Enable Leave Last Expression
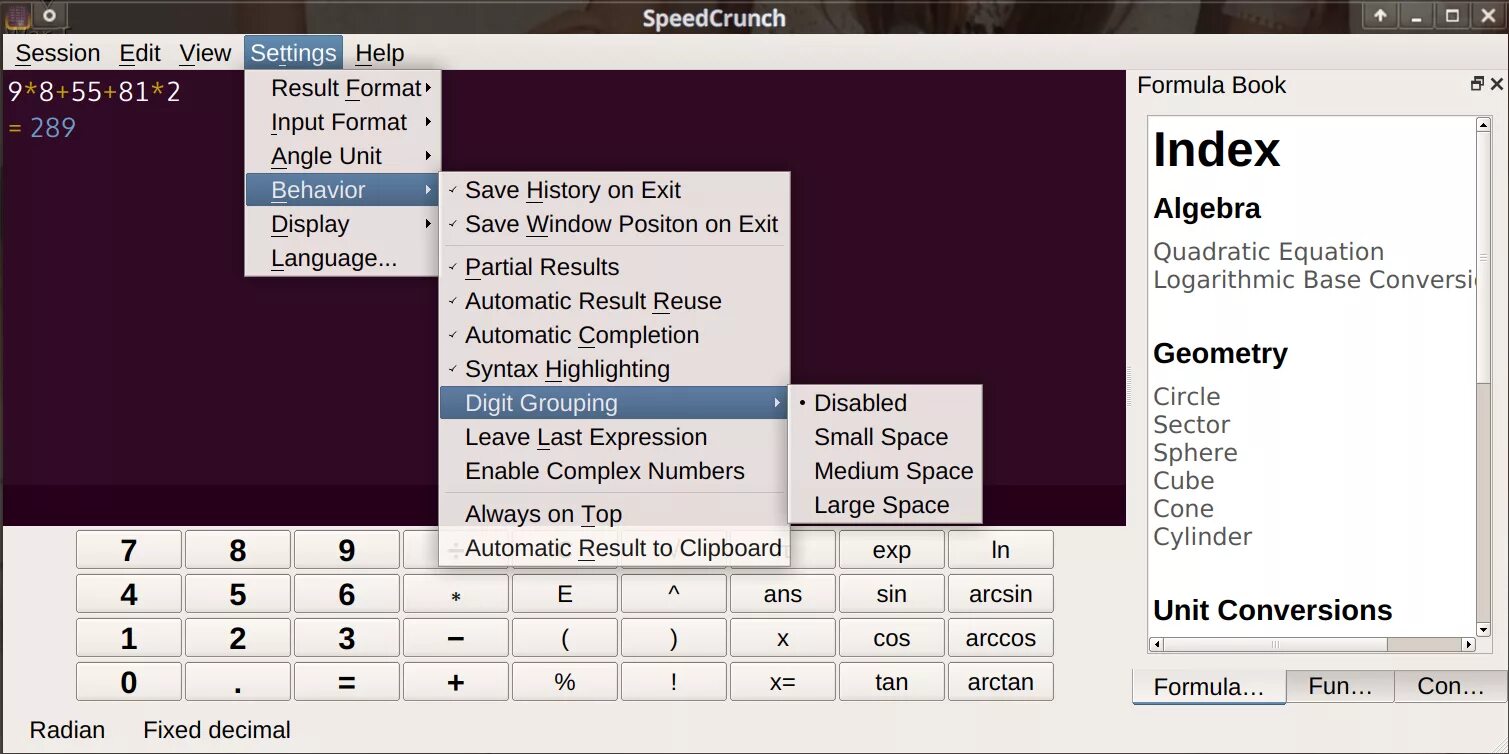 pyautogui.click(x=615, y=437)
